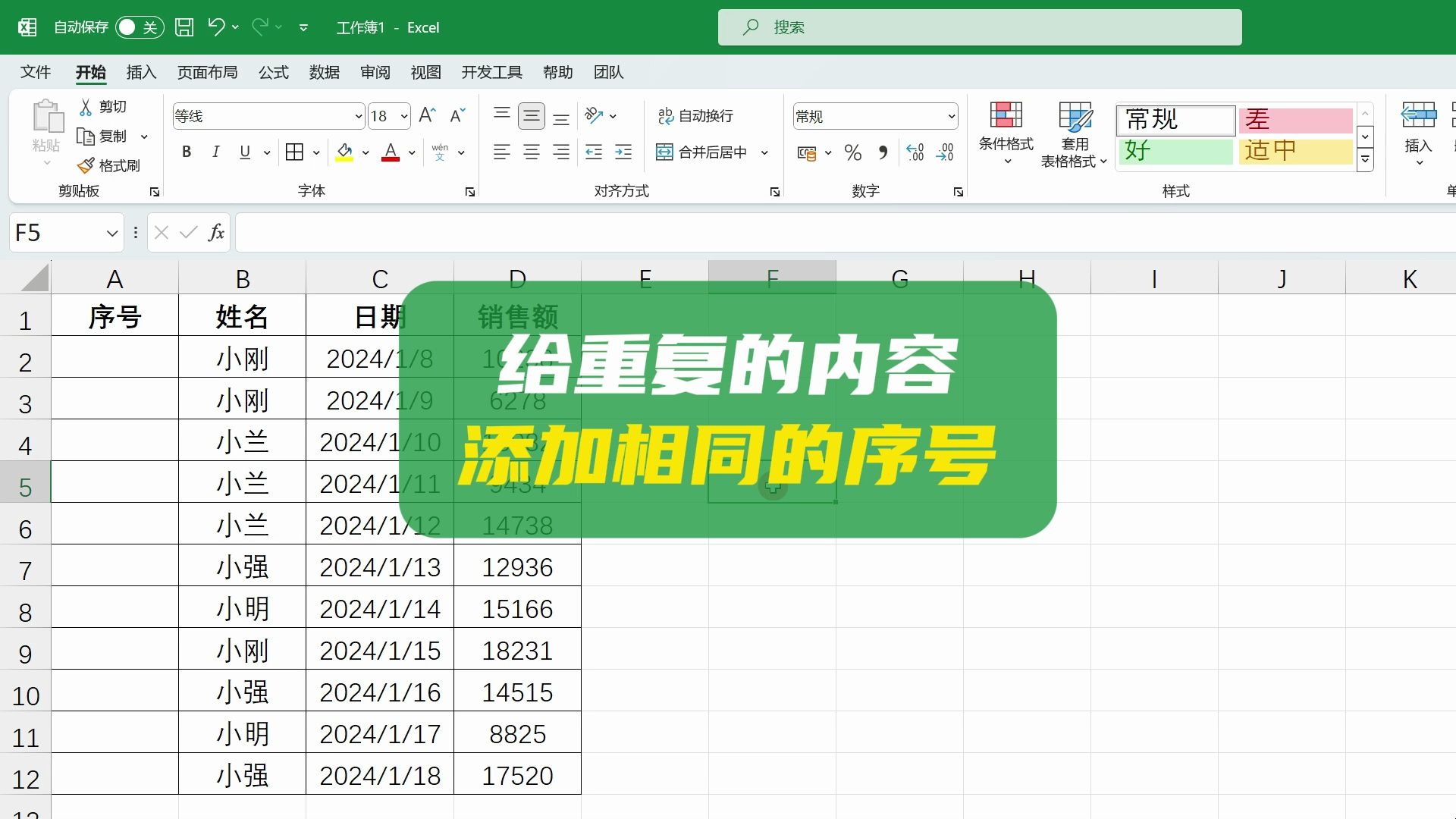Viewport: 1456px width, 819px height.
Task: Open the Customize Quick Access Toolbar dropdown
Action: (x=303, y=27)
